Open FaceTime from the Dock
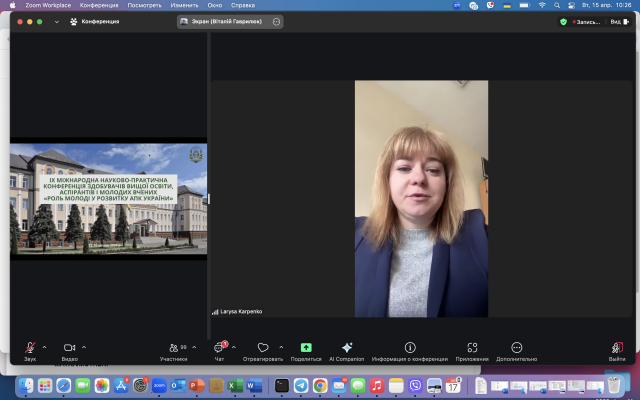Screen dimensions: 640x400 (x=83, y=385)
